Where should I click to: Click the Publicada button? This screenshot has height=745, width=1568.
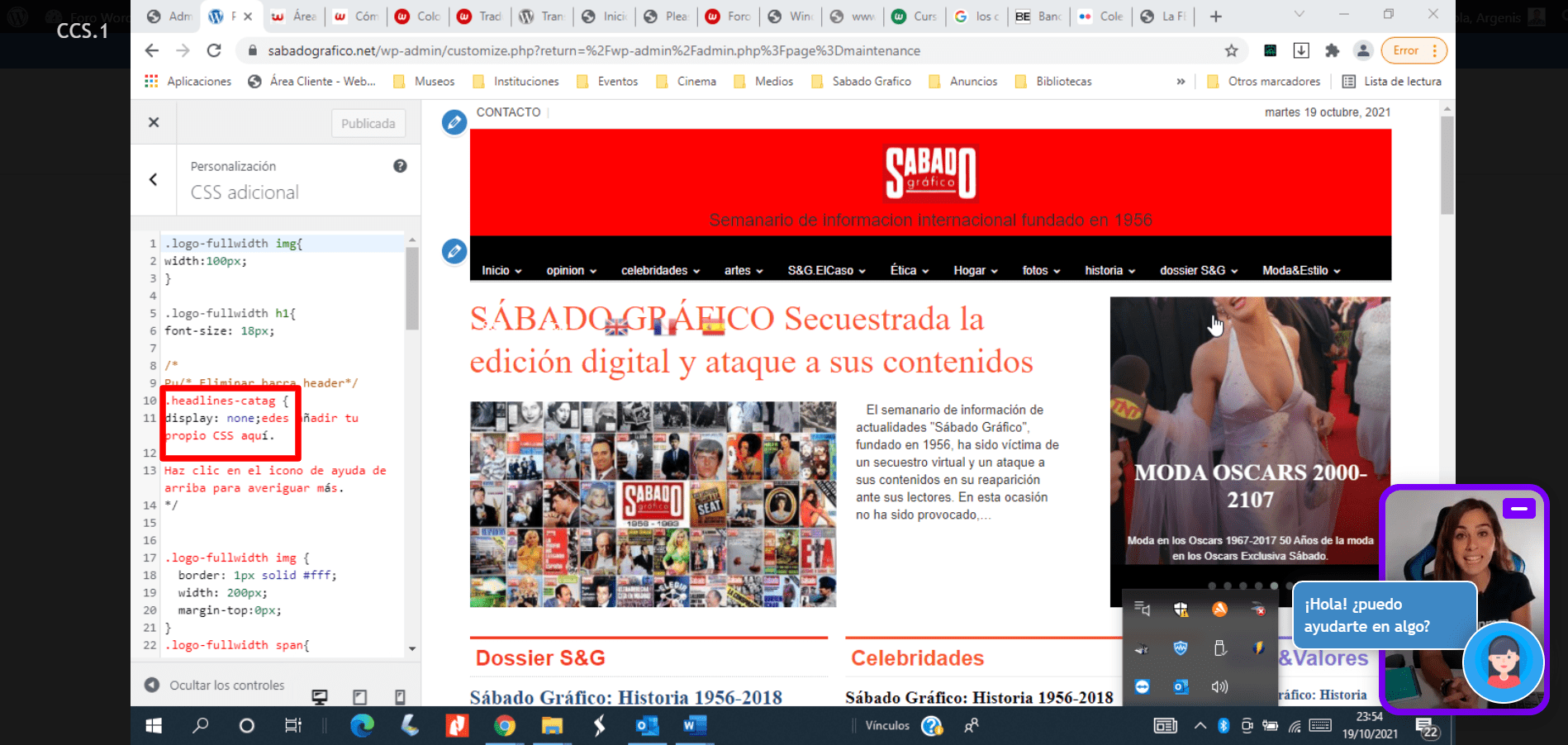point(368,123)
